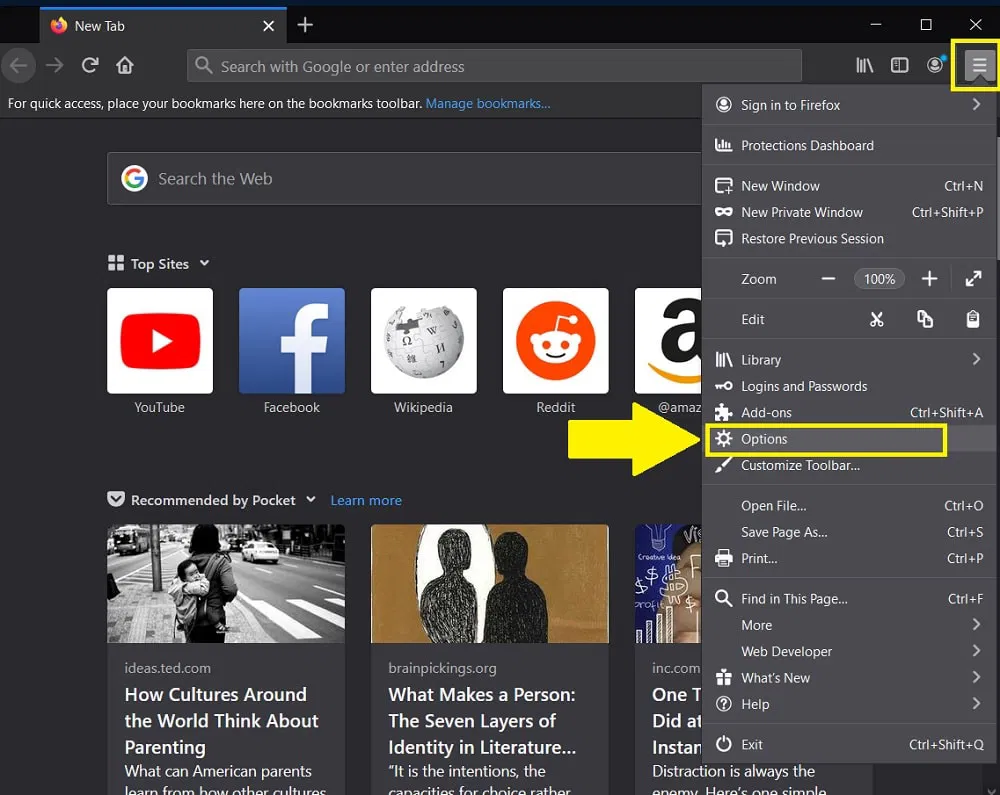This screenshot has width=1000, height=795.
Task: Toggle the sidebar view
Action: 899,64
